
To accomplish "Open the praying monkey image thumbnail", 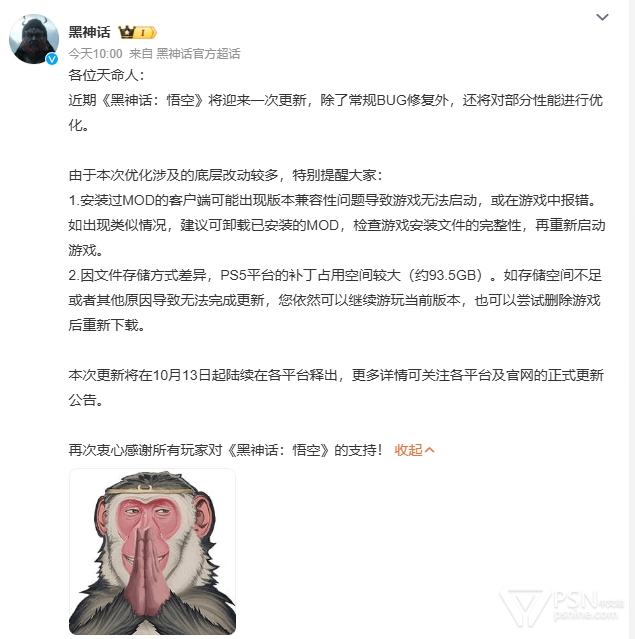I will click(x=152, y=551).
